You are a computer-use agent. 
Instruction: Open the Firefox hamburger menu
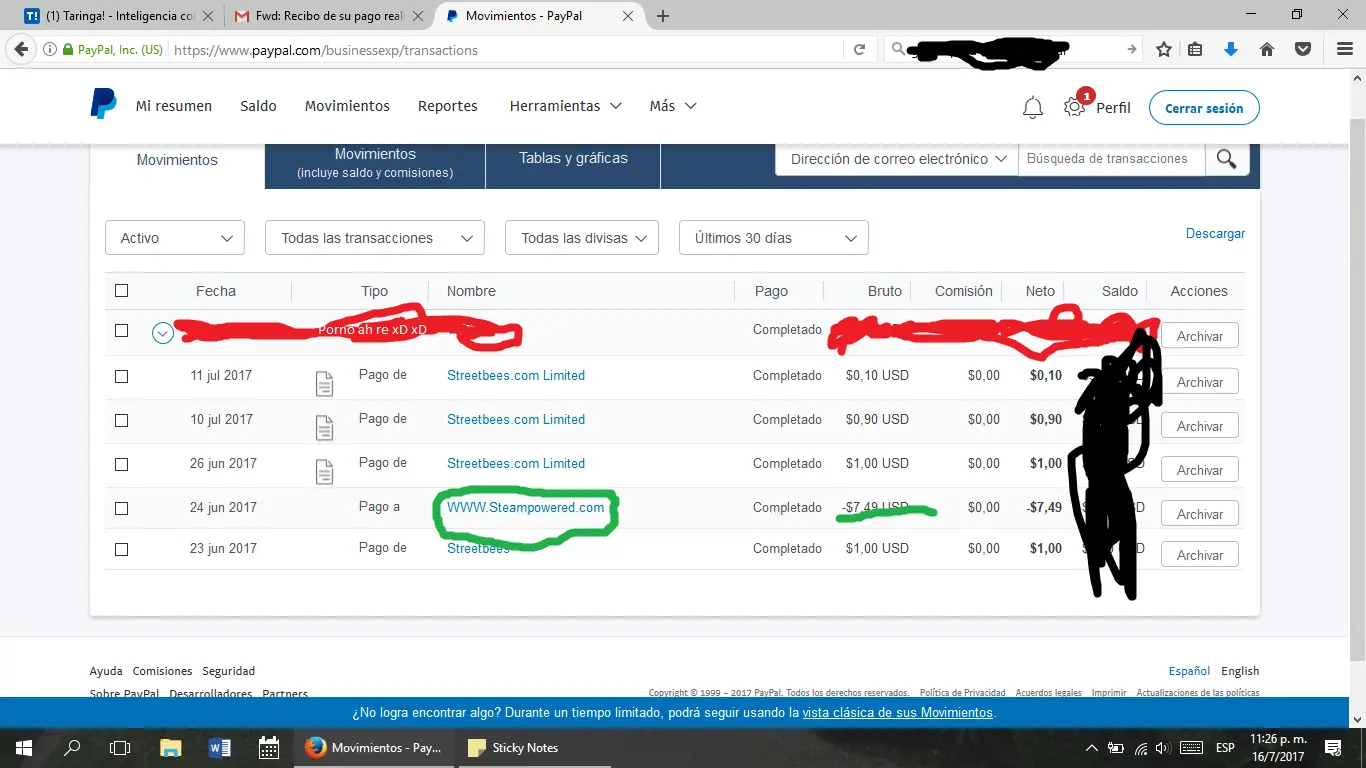click(x=1345, y=49)
